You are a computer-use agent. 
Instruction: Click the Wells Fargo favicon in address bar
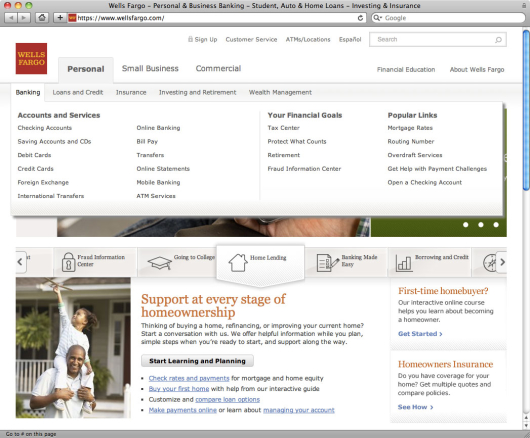[x=72, y=18]
